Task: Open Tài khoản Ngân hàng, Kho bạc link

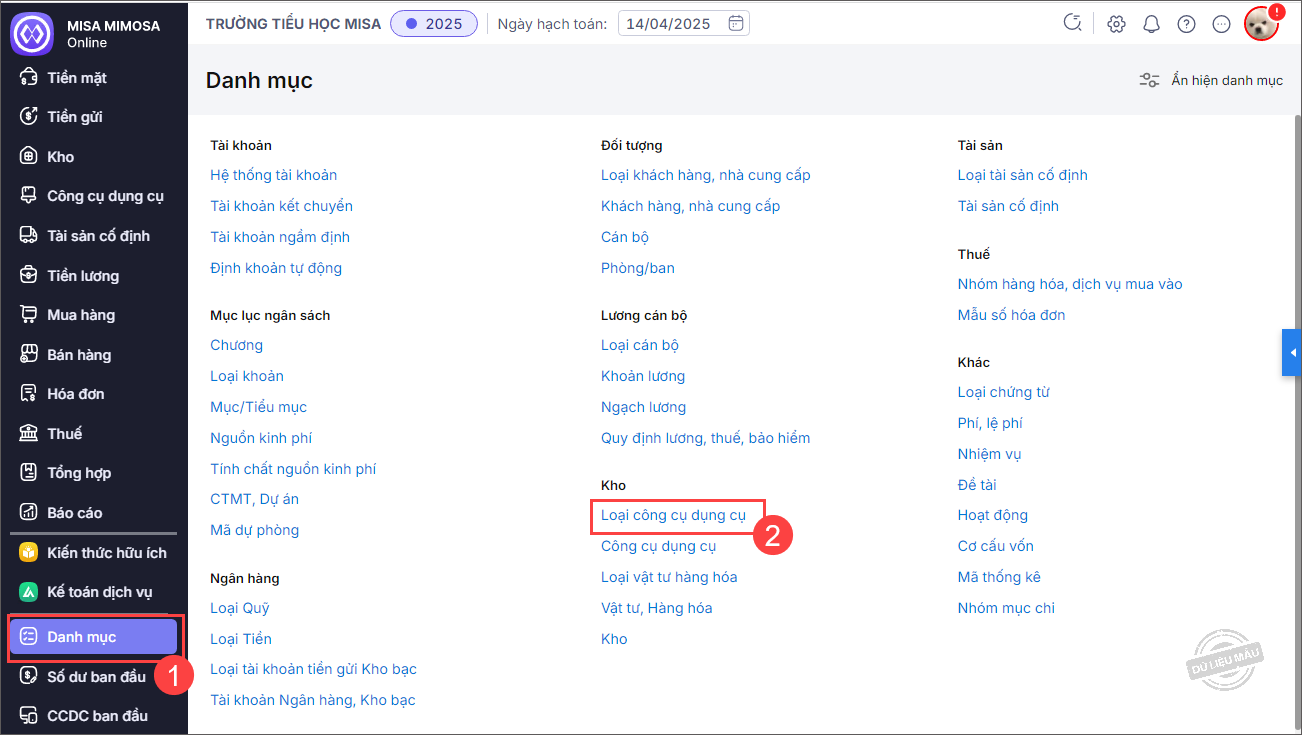Action: [313, 700]
